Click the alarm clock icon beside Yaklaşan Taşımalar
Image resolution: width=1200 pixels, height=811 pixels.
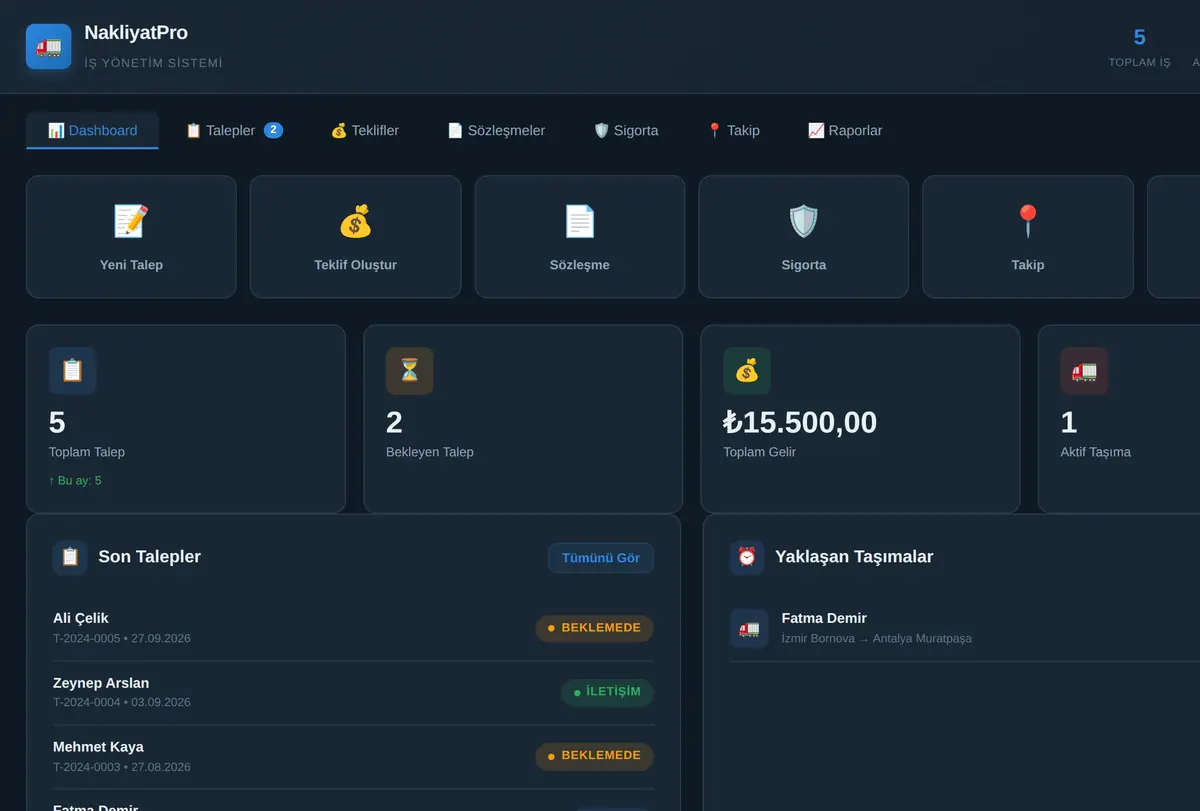[747, 557]
